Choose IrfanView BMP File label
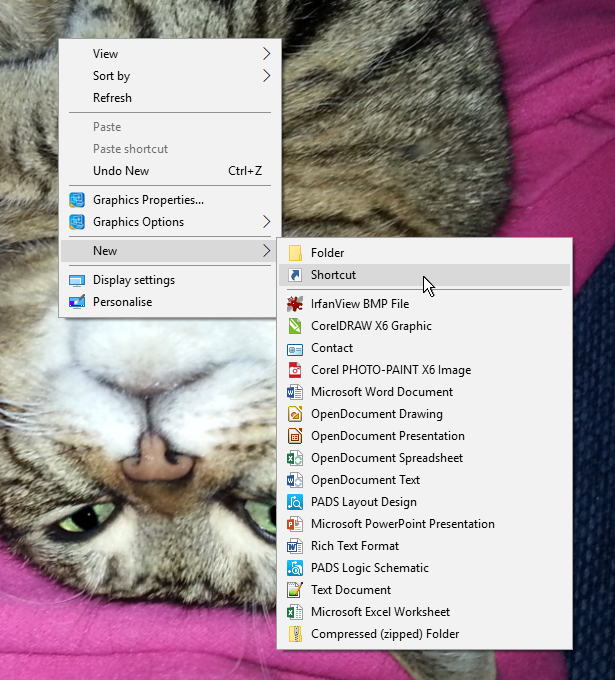This screenshot has height=680, width=615. coord(360,304)
